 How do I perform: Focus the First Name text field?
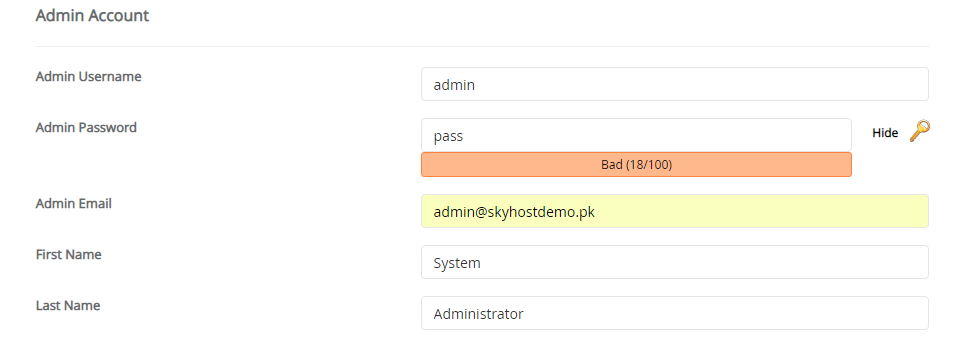(x=674, y=263)
